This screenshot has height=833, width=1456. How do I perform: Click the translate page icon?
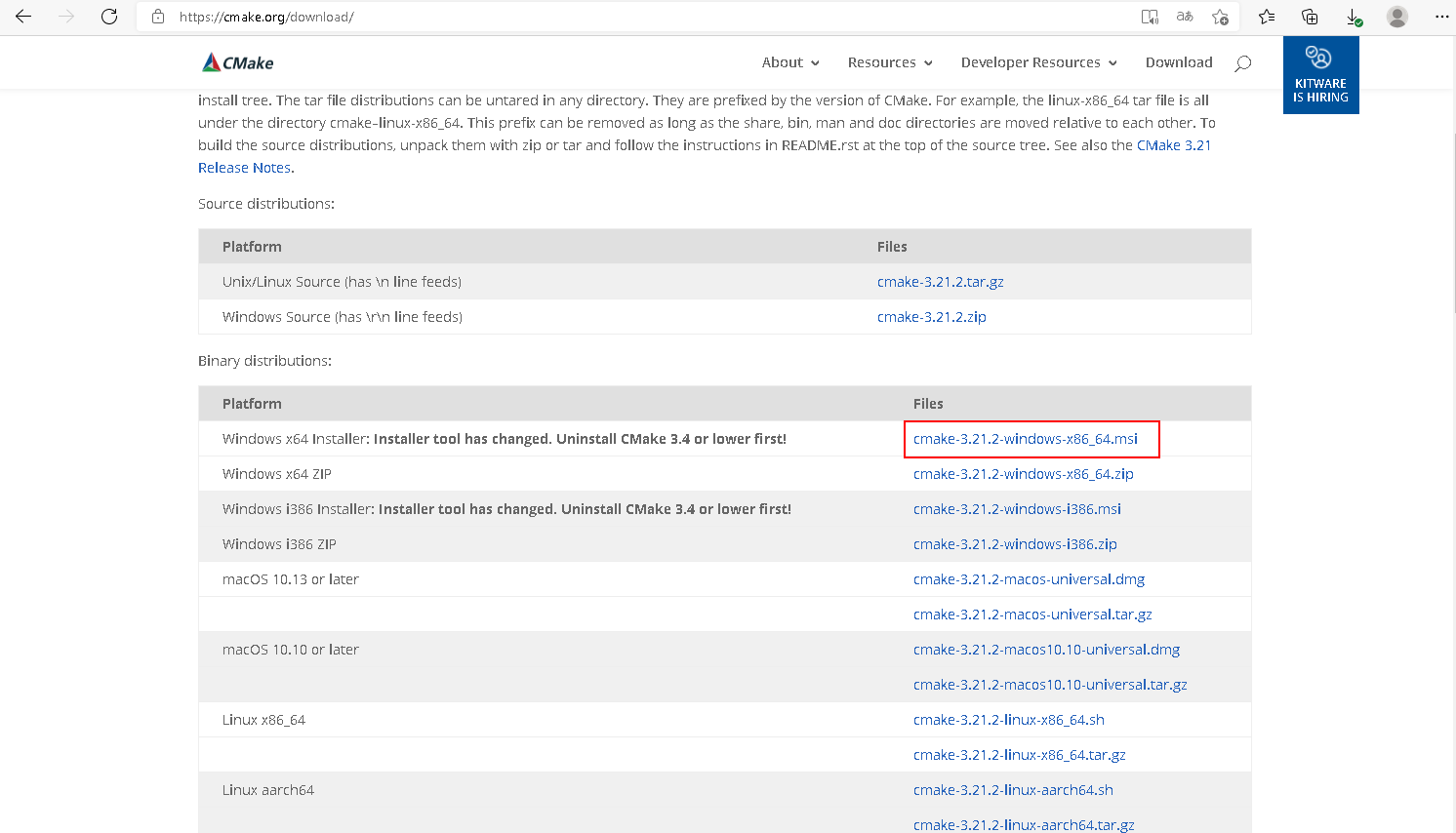[1185, 17]
